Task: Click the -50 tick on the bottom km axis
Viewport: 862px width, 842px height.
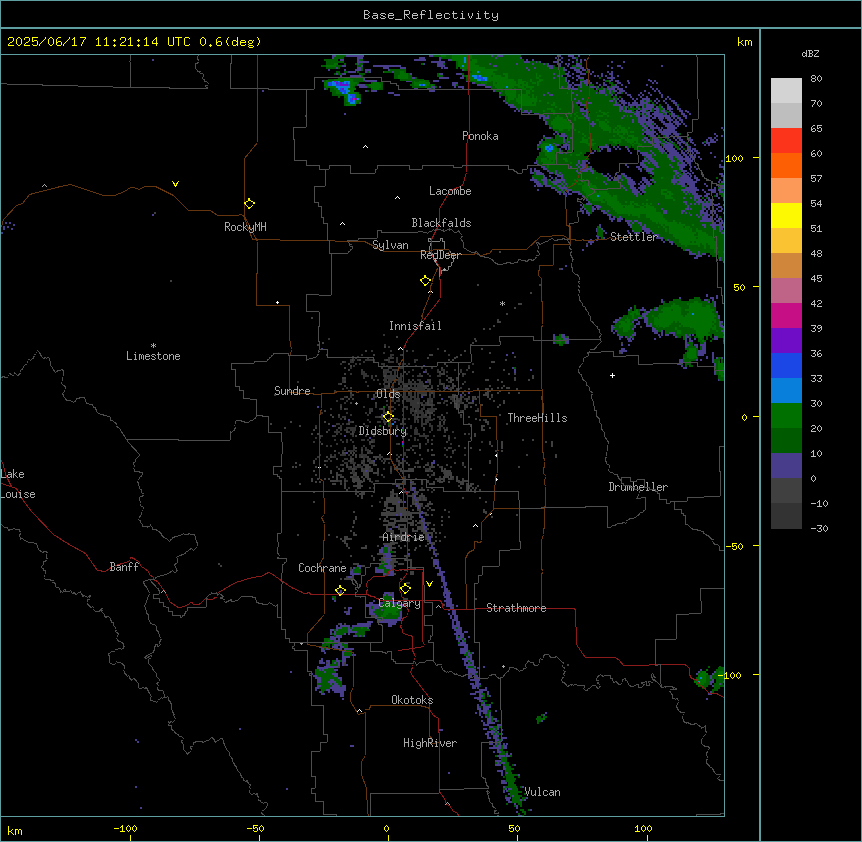Action: 255,829
